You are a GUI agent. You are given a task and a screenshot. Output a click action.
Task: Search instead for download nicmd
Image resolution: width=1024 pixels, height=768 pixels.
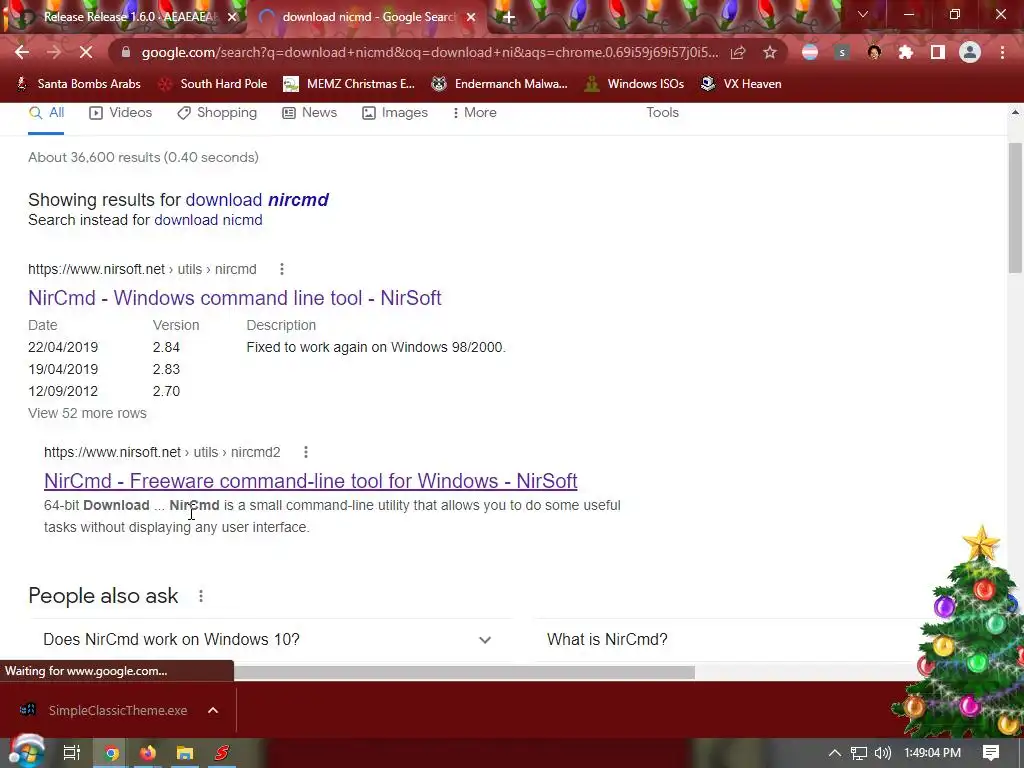[208, 220]
